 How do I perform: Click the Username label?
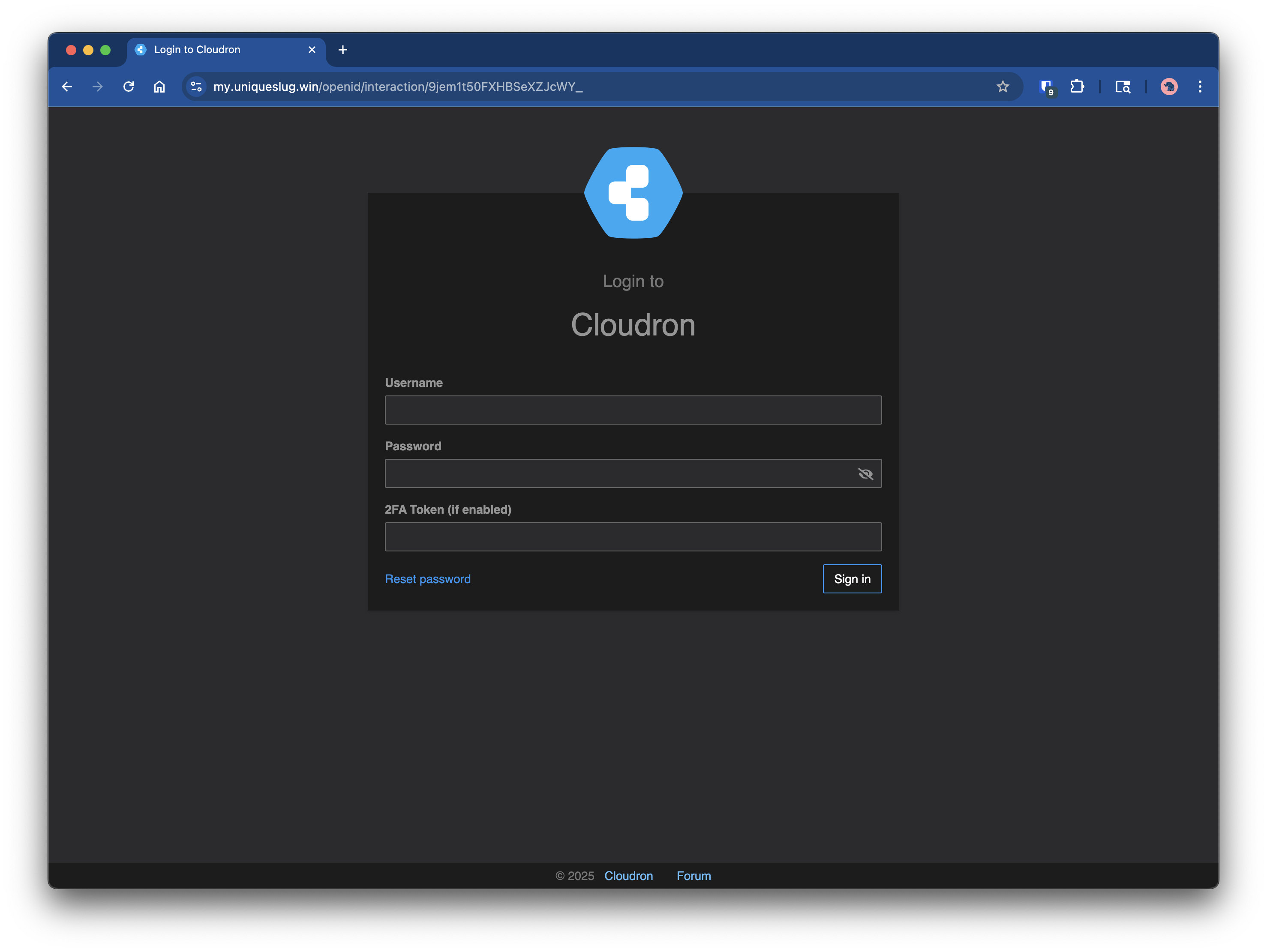tap(414, 383)
